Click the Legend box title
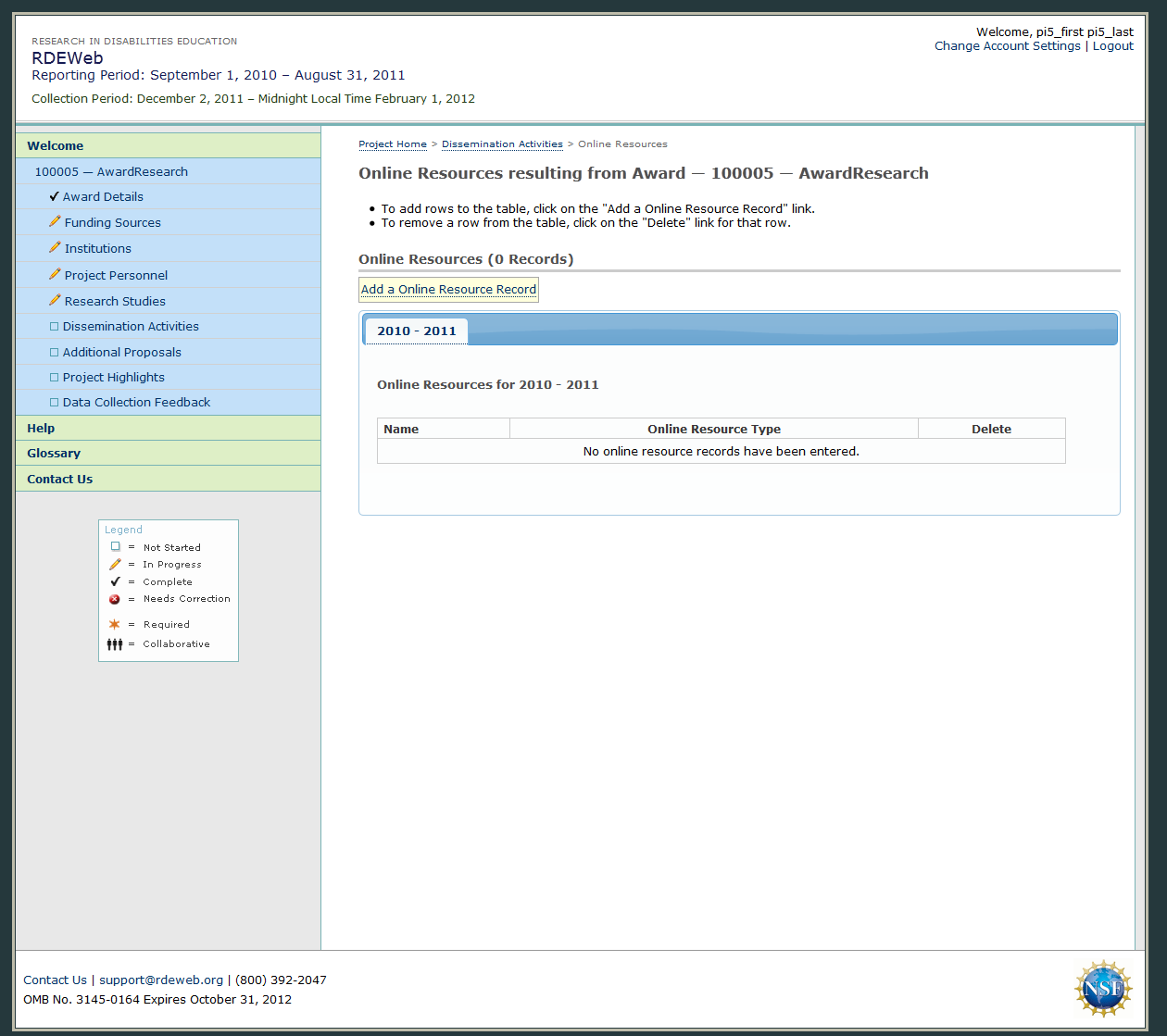Image resolution: width=1167 pixels, height=1036 pixels. pos(123,530)
